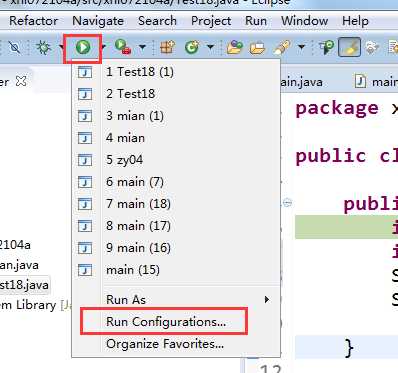Select '2 Test18' run history entry
This screenshot has height=373, width=398.
176,94
